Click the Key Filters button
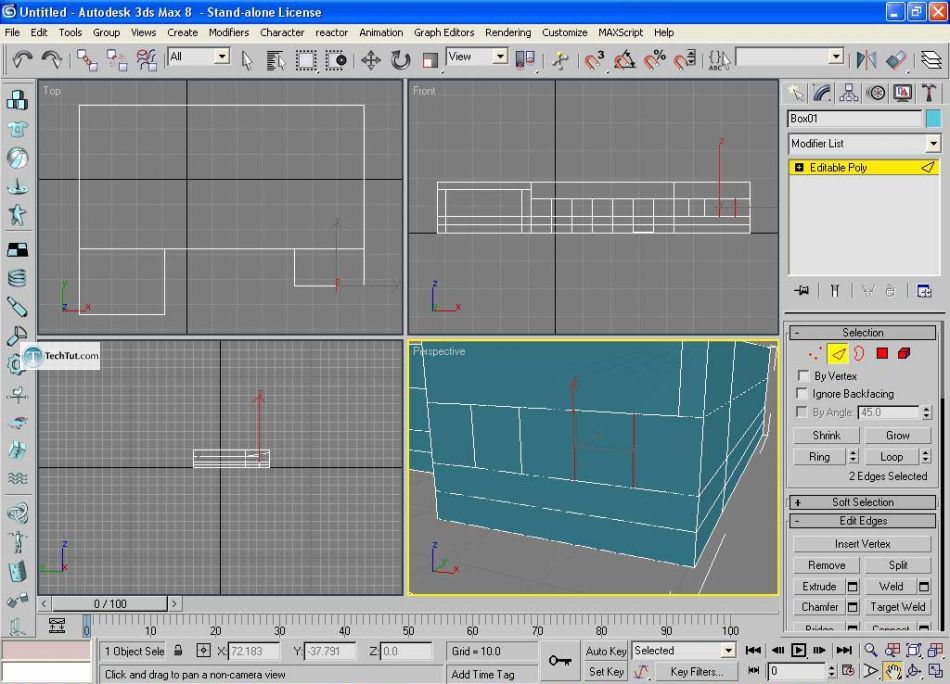The width and height of the screenshot is (950, 684). (696, 671)
